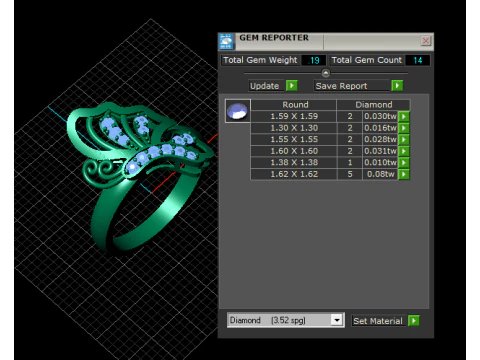The image size is (480, 360).
Task: Click the green arrow for 1.60 X 1.60 row
Action: click(x=404, y=151)
